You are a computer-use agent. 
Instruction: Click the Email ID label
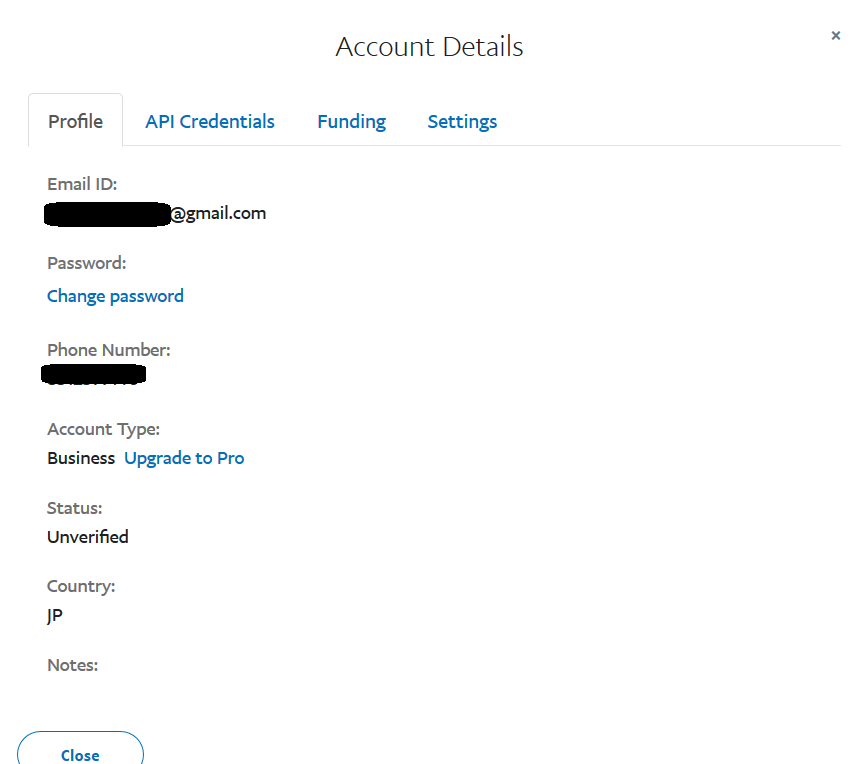(x=82, y=184)
